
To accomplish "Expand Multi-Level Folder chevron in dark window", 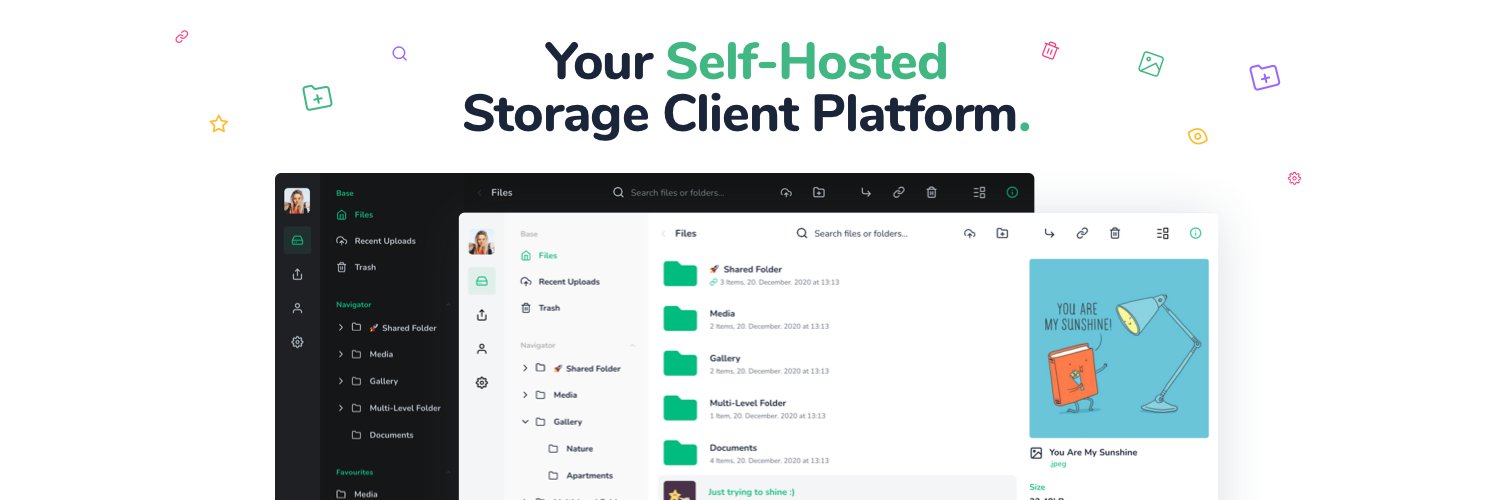I will [341, 408].
